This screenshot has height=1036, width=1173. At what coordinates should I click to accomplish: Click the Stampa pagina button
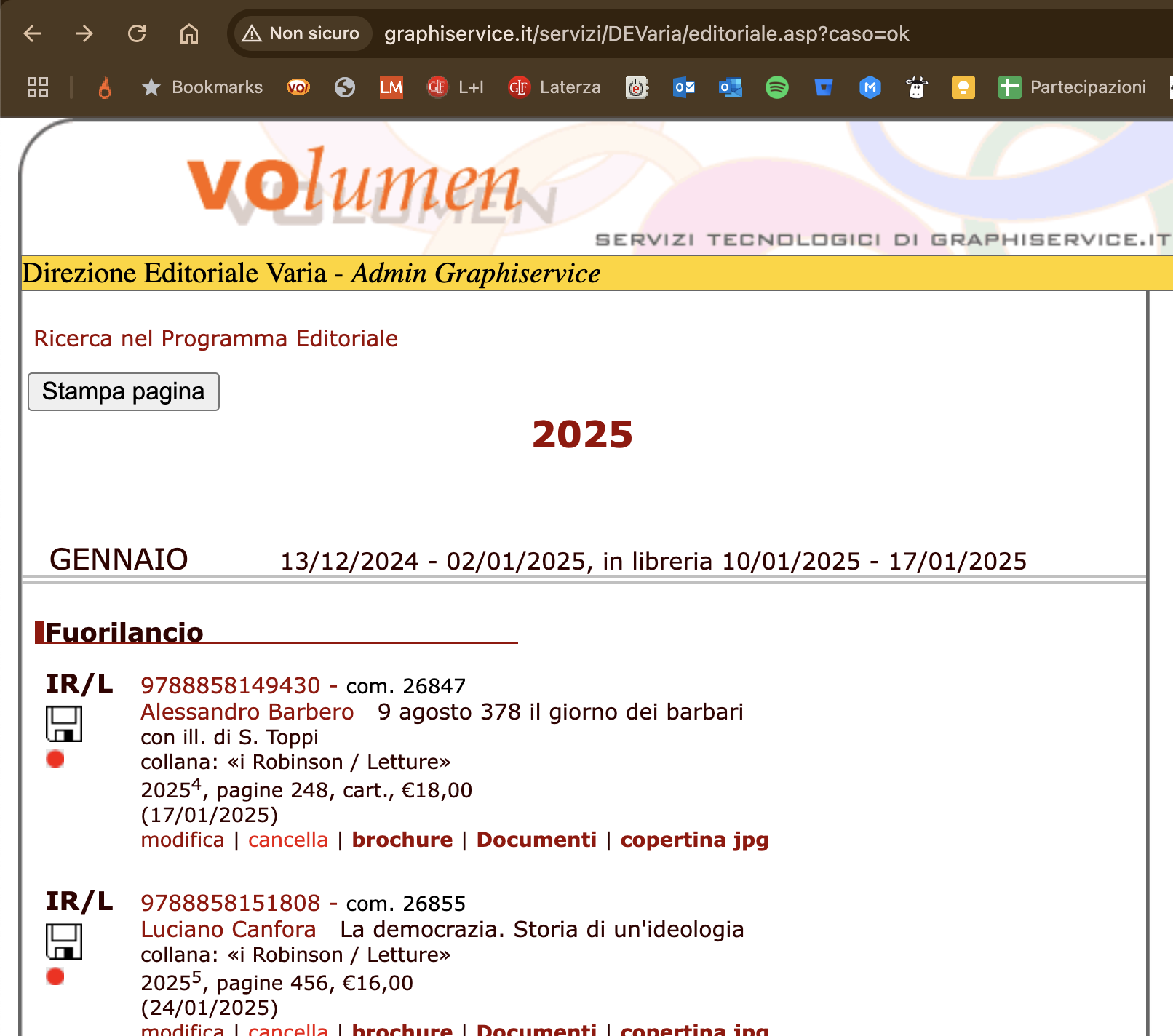(x=124, y=391)
